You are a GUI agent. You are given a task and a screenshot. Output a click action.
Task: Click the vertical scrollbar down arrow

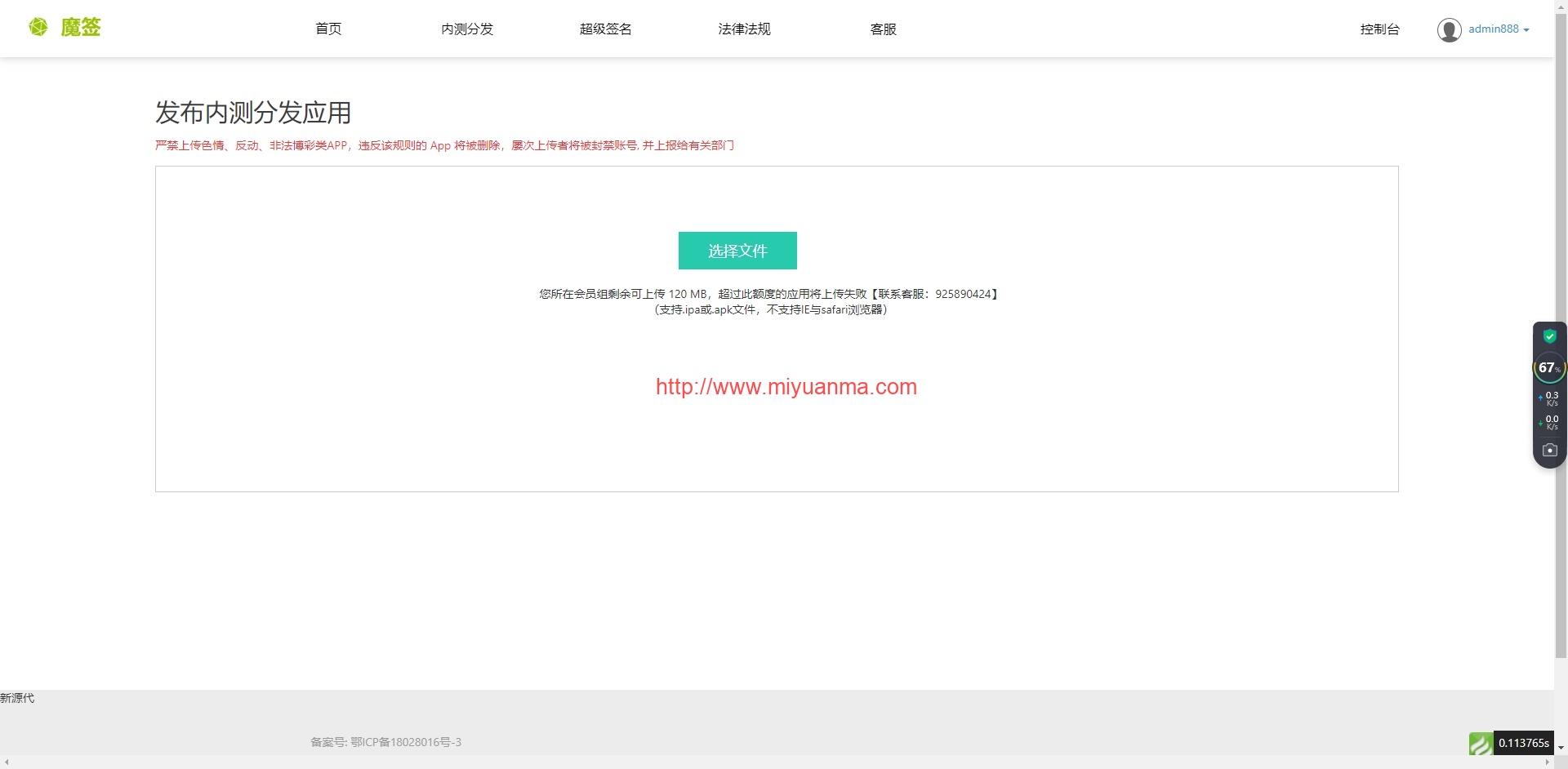click(x=1561, y=748)
